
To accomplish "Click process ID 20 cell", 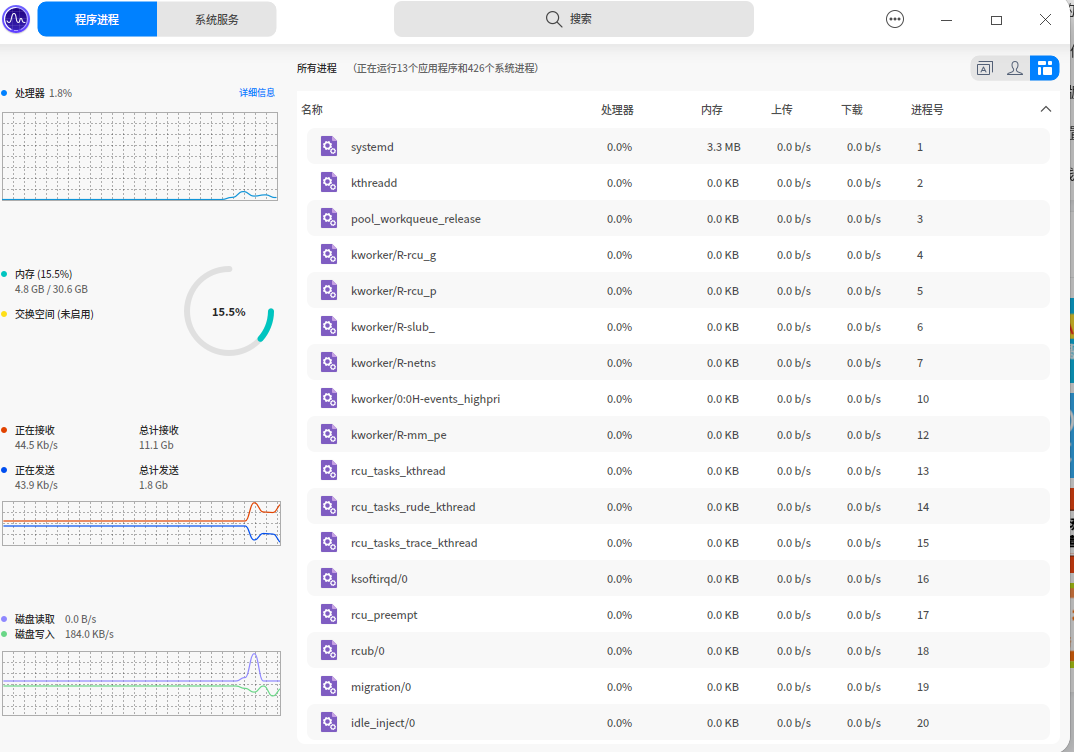I will tap(923, 723).
